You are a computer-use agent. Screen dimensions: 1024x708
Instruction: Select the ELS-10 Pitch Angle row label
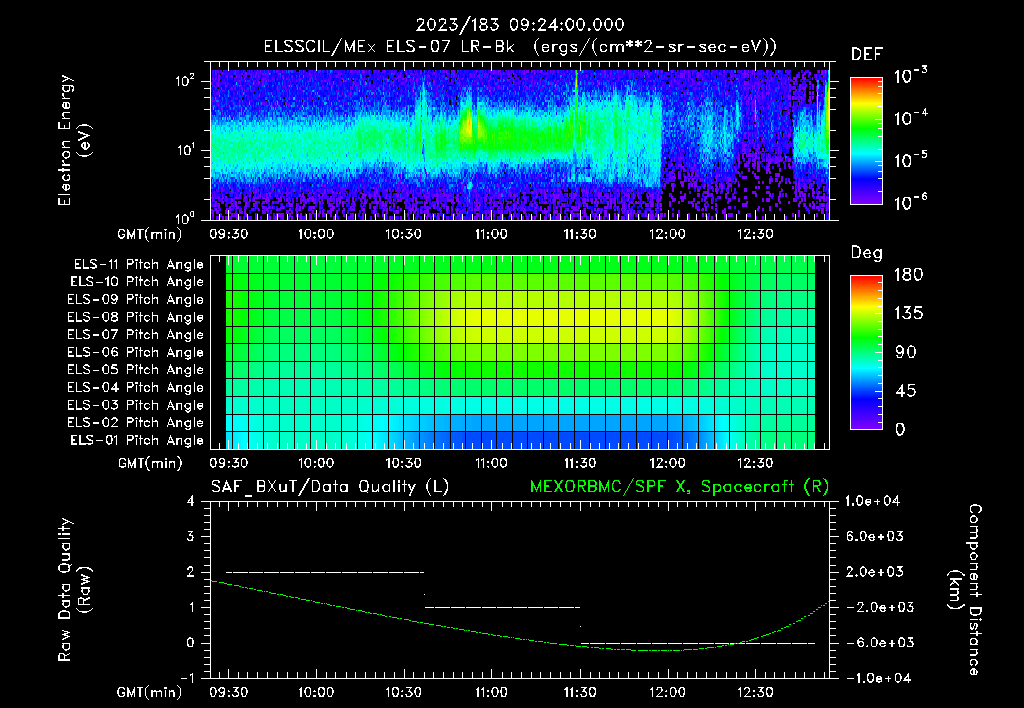click(x=137, y=282)
